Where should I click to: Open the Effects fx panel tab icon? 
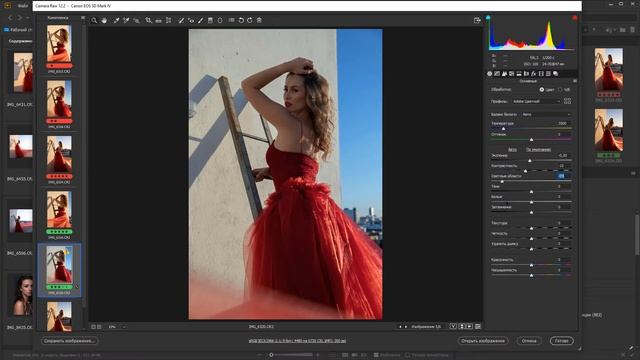(x=533, y=74)
